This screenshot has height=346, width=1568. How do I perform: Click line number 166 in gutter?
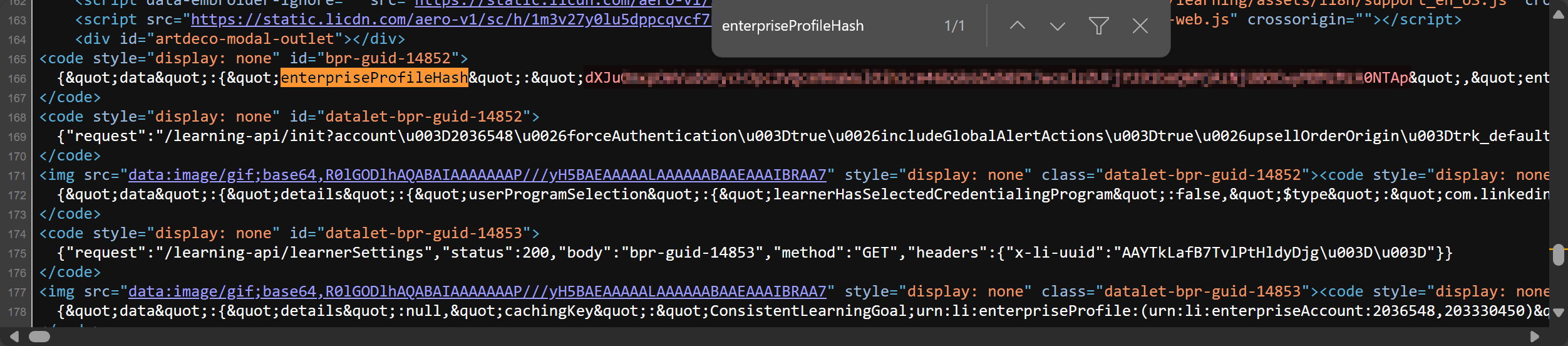coord(17,78)
